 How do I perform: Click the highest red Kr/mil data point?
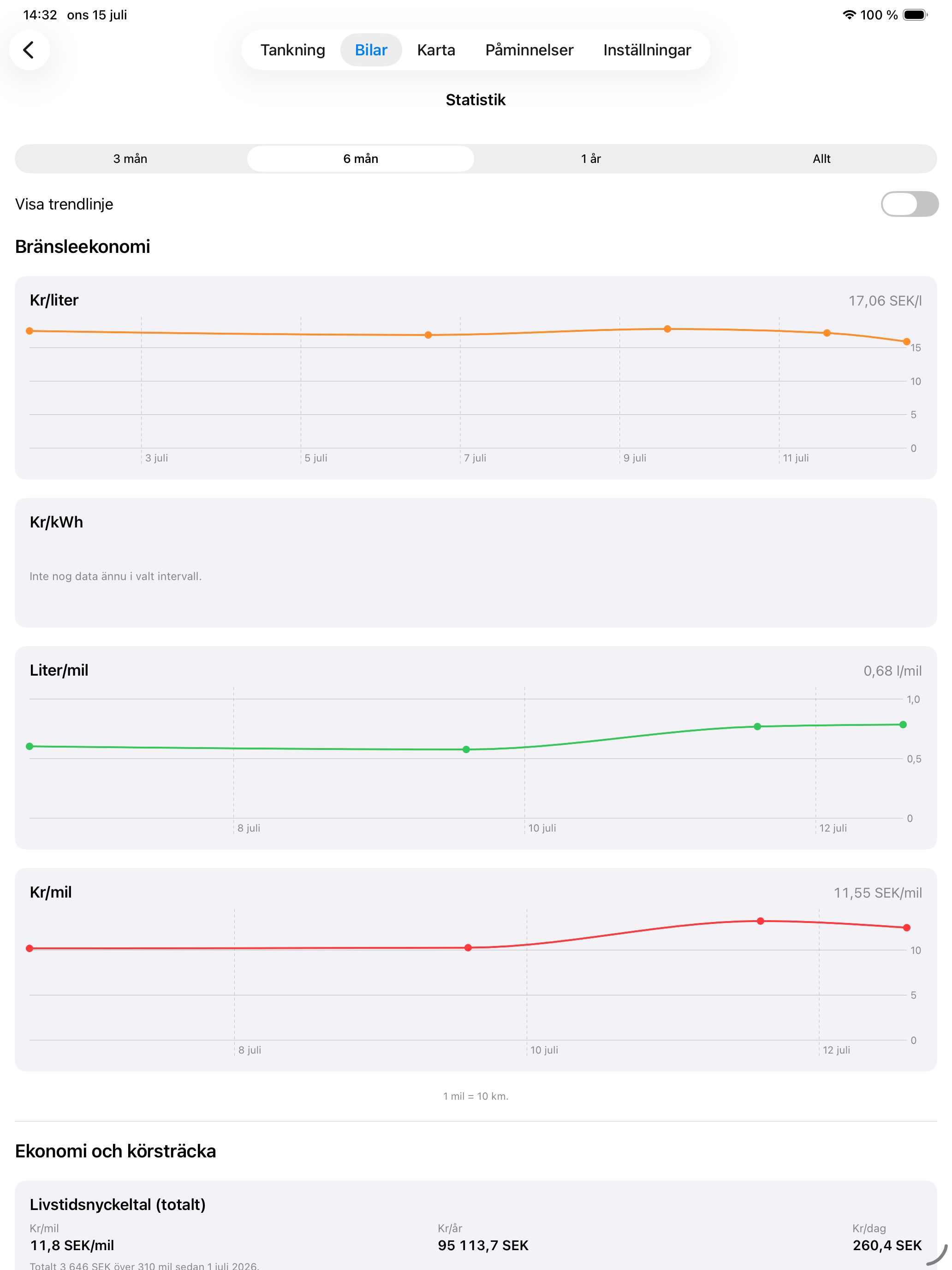(760, 921)
